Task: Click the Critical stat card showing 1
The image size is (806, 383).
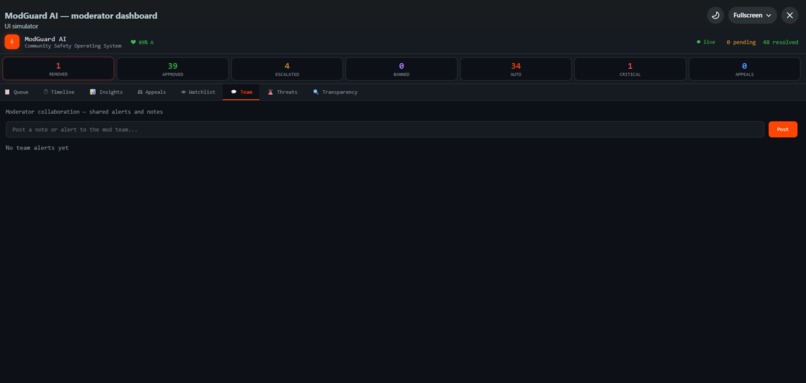Action: (x=630, y=69)
